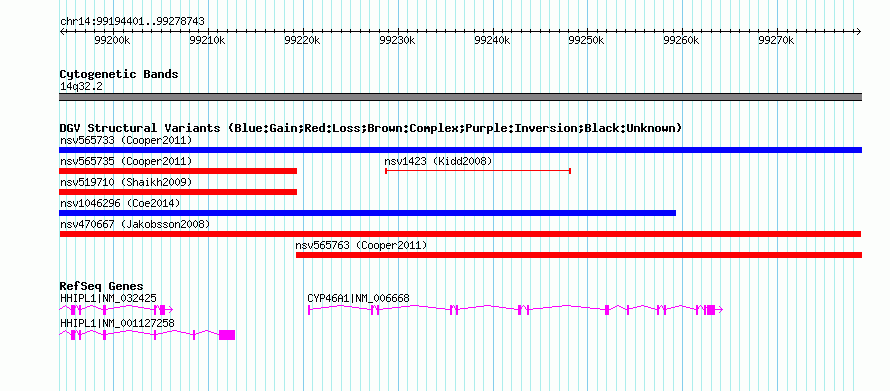Click the 99240k ruler tick label
Viewport: 890px width, 391px height.
(492, 40)
